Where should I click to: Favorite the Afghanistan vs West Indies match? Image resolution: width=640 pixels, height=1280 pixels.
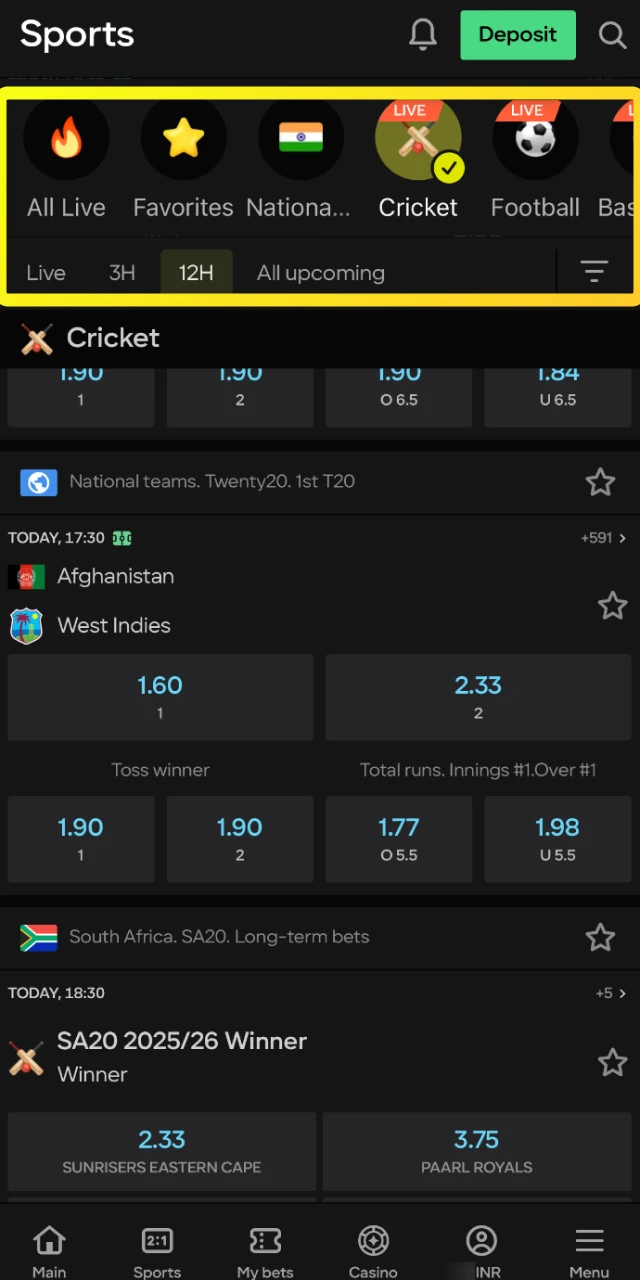[x=613, y=606]
